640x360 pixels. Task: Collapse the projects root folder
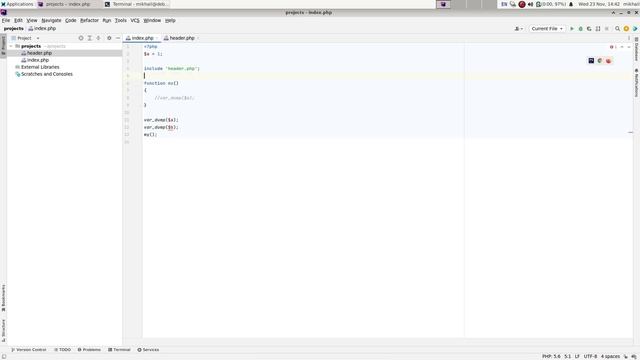[x=11, y=46]
